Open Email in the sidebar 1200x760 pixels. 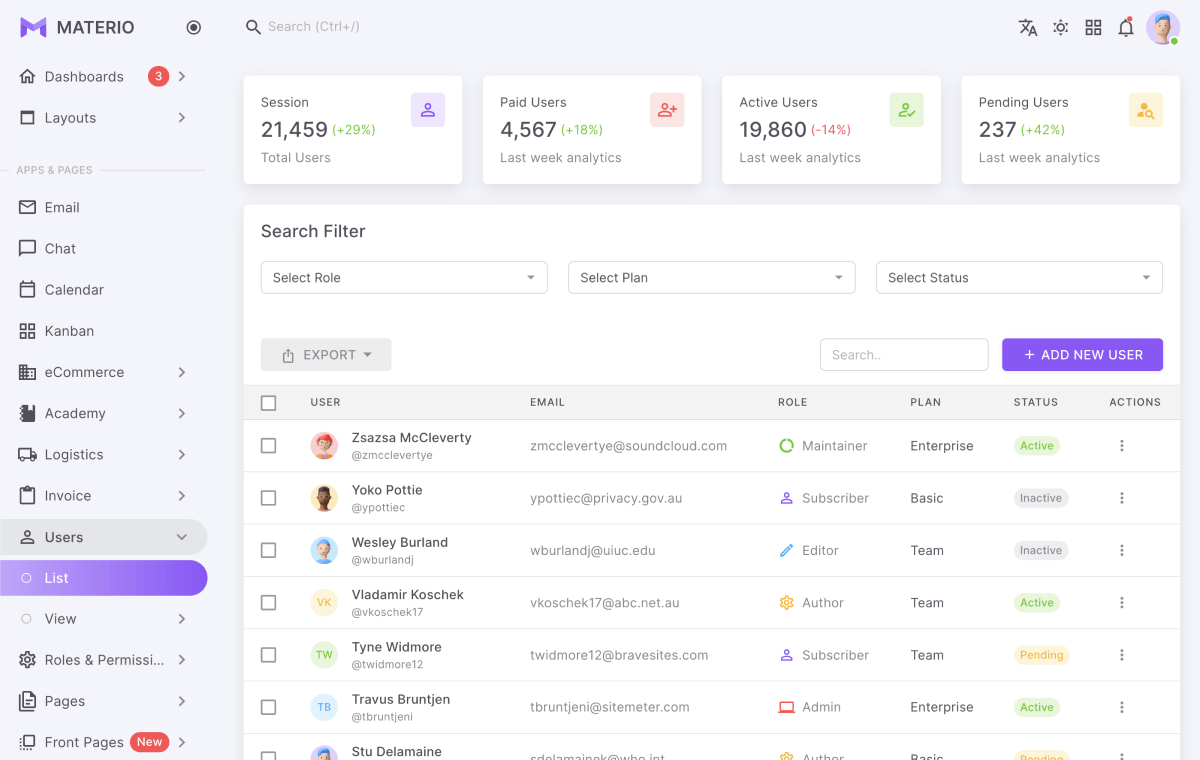click(104, 208)
